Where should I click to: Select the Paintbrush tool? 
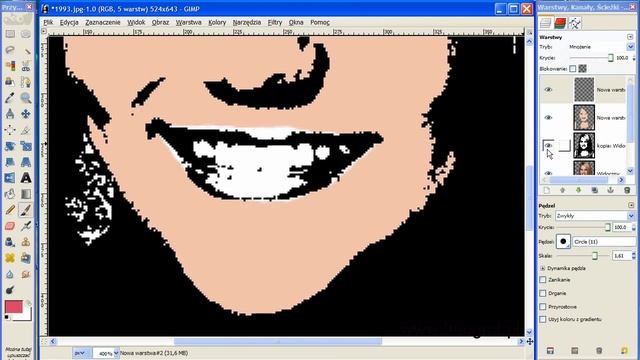26,210
